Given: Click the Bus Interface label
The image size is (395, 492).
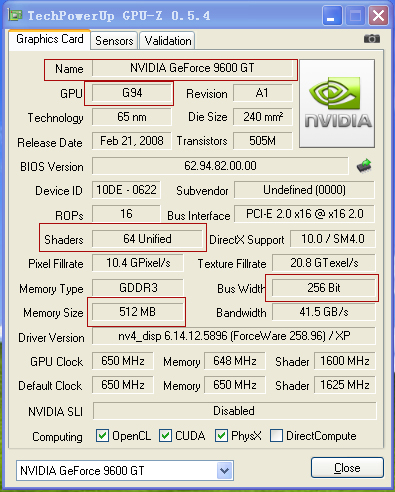Looking at the screenshot, I should pos(199,216).
